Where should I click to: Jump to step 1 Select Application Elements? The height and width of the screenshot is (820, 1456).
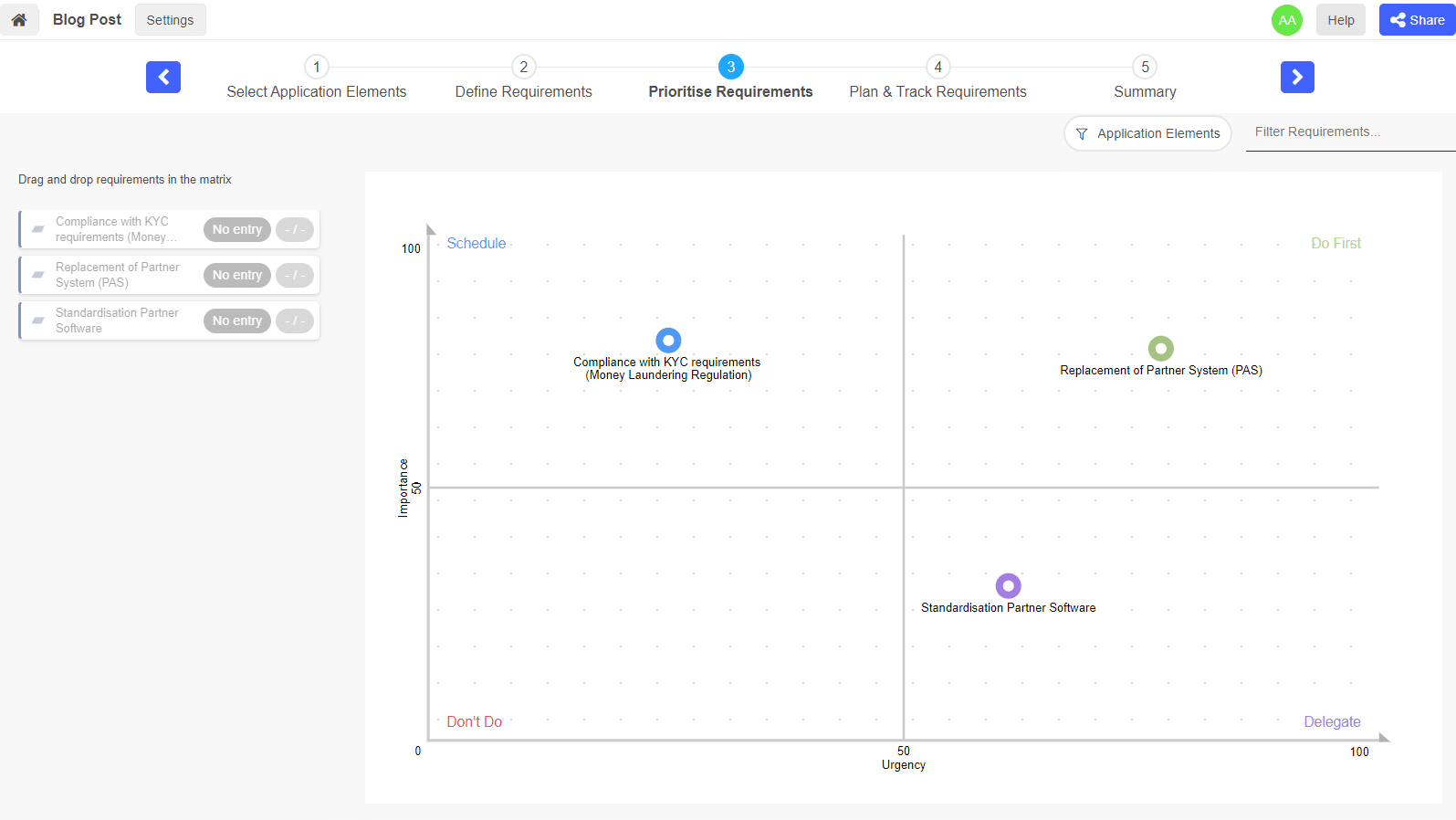317,68
